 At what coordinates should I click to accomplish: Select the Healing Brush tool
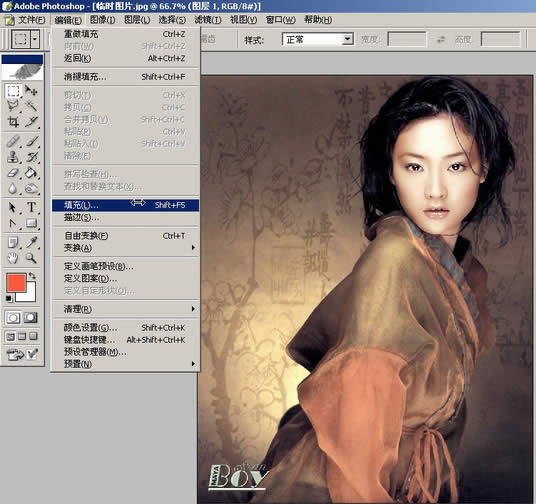tap(13, 141)
